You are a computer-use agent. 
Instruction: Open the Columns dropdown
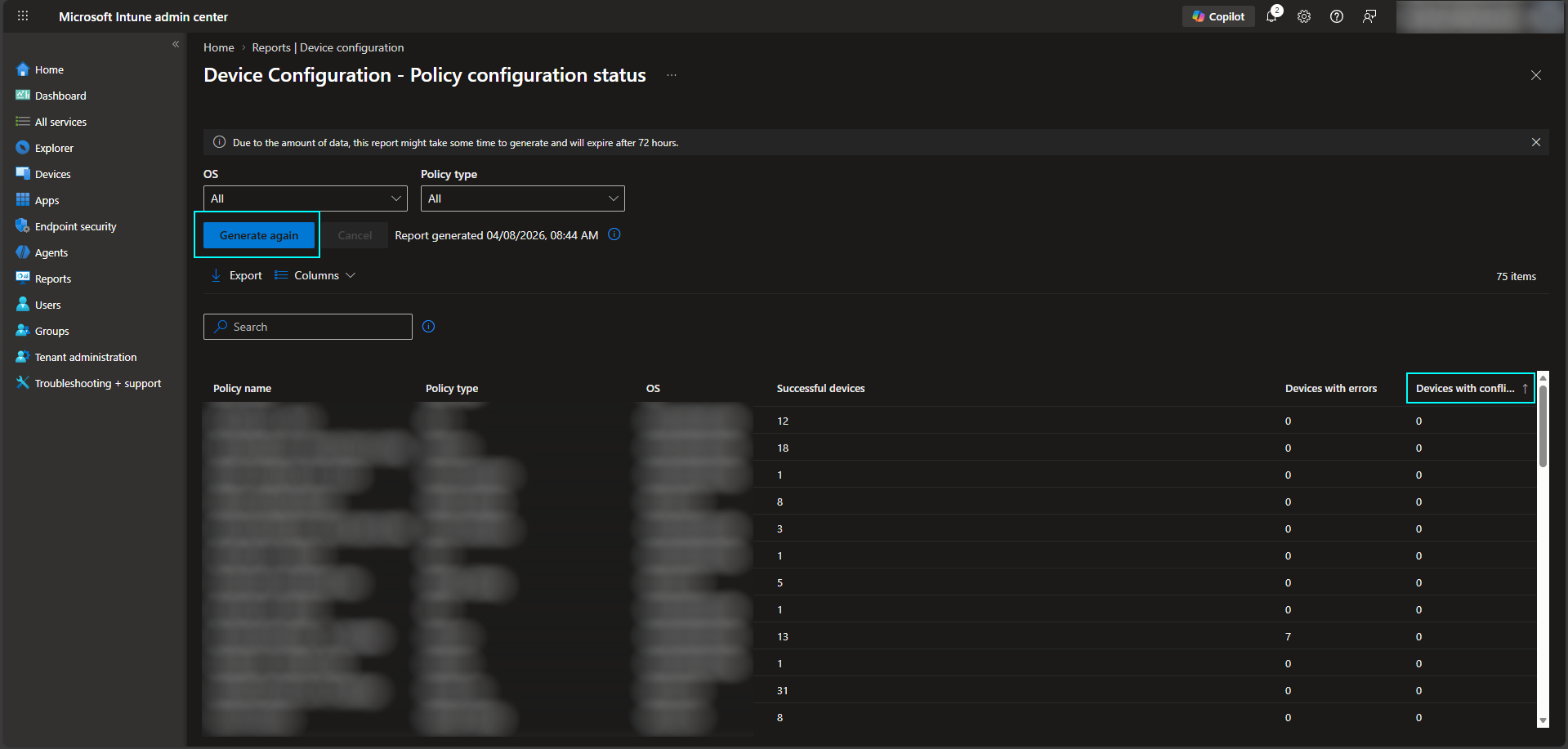pos(315,275)
